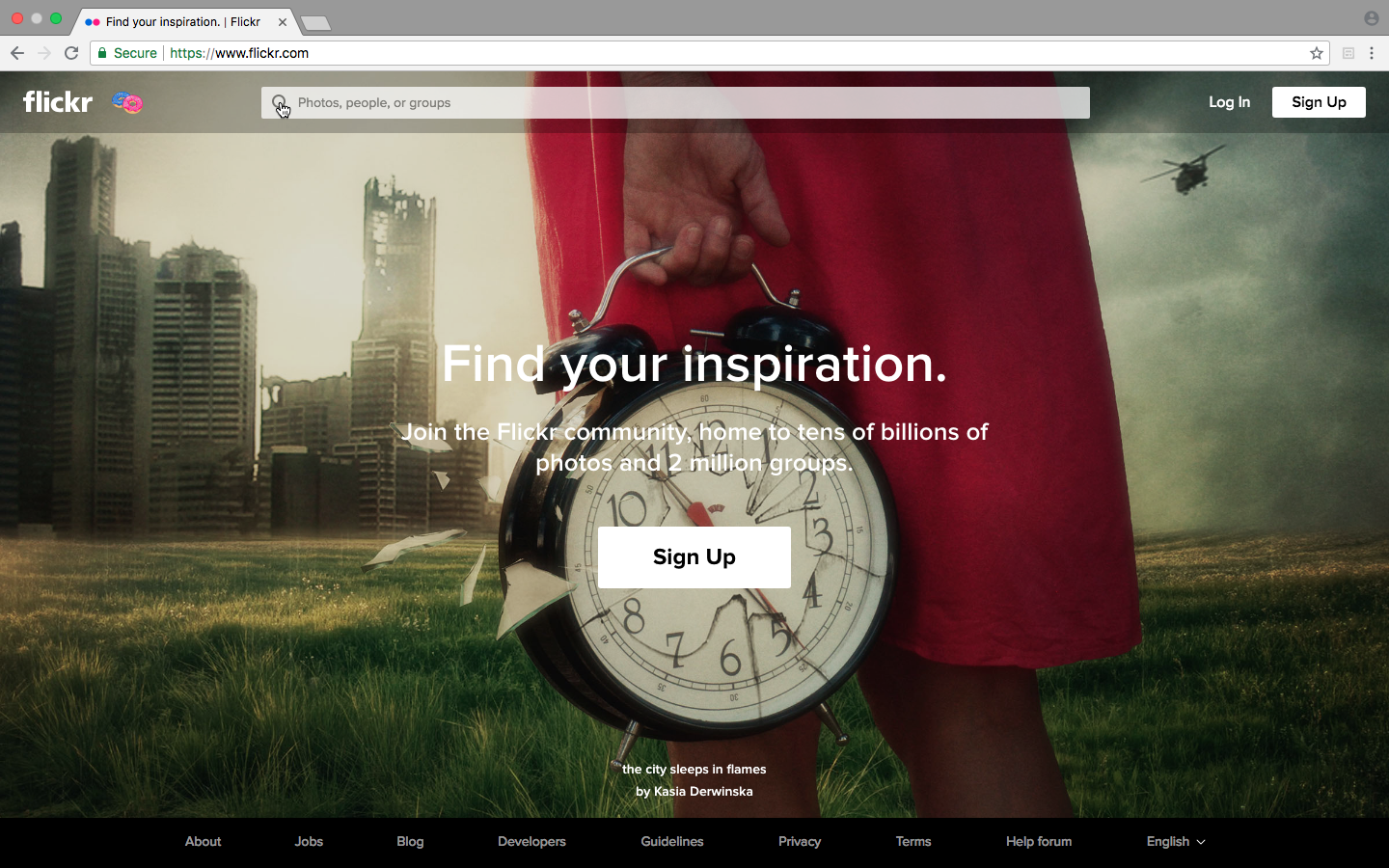The image size is (1389, 868).
Task: Go back to previous page
Action: (17, 53)
